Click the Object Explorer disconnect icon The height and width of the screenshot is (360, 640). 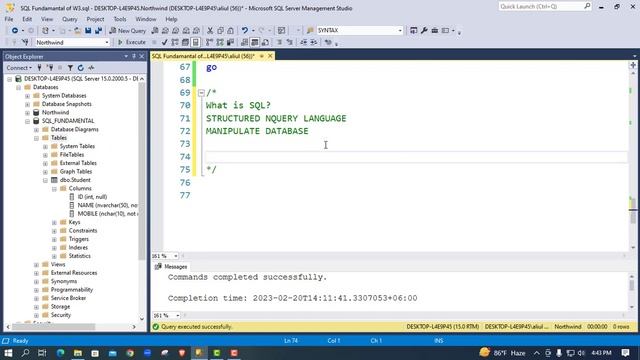click(50, 68)
